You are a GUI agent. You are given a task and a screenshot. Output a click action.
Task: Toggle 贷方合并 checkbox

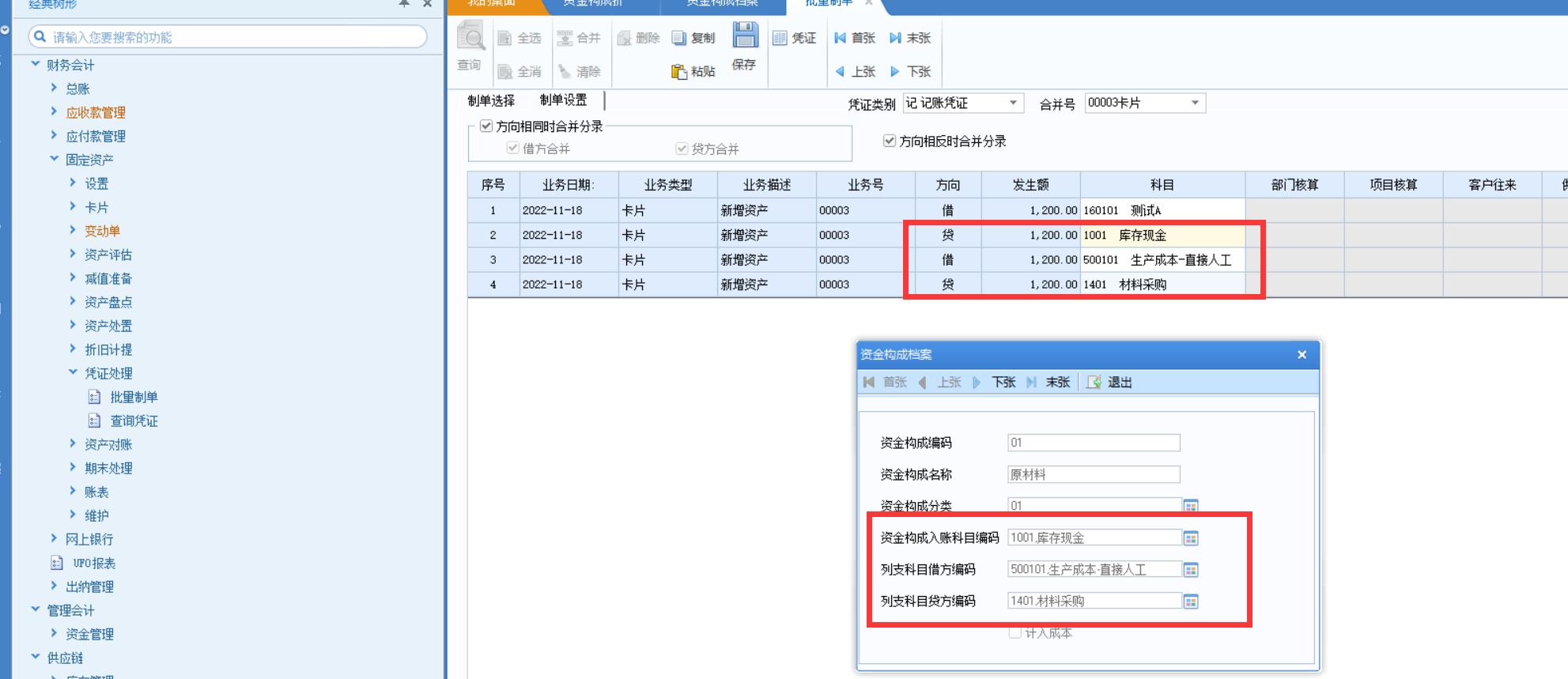click(682, 148)
